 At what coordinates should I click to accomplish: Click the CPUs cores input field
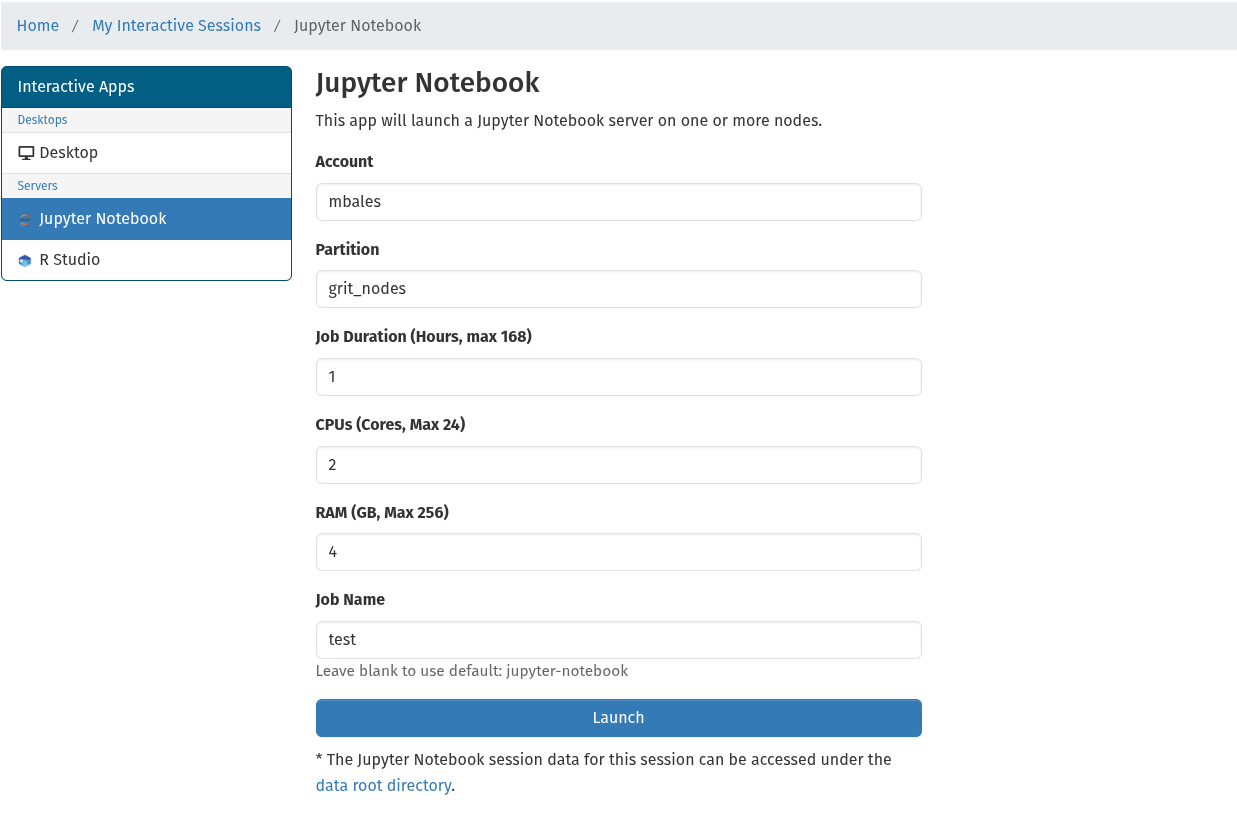[x=618, y=465]
